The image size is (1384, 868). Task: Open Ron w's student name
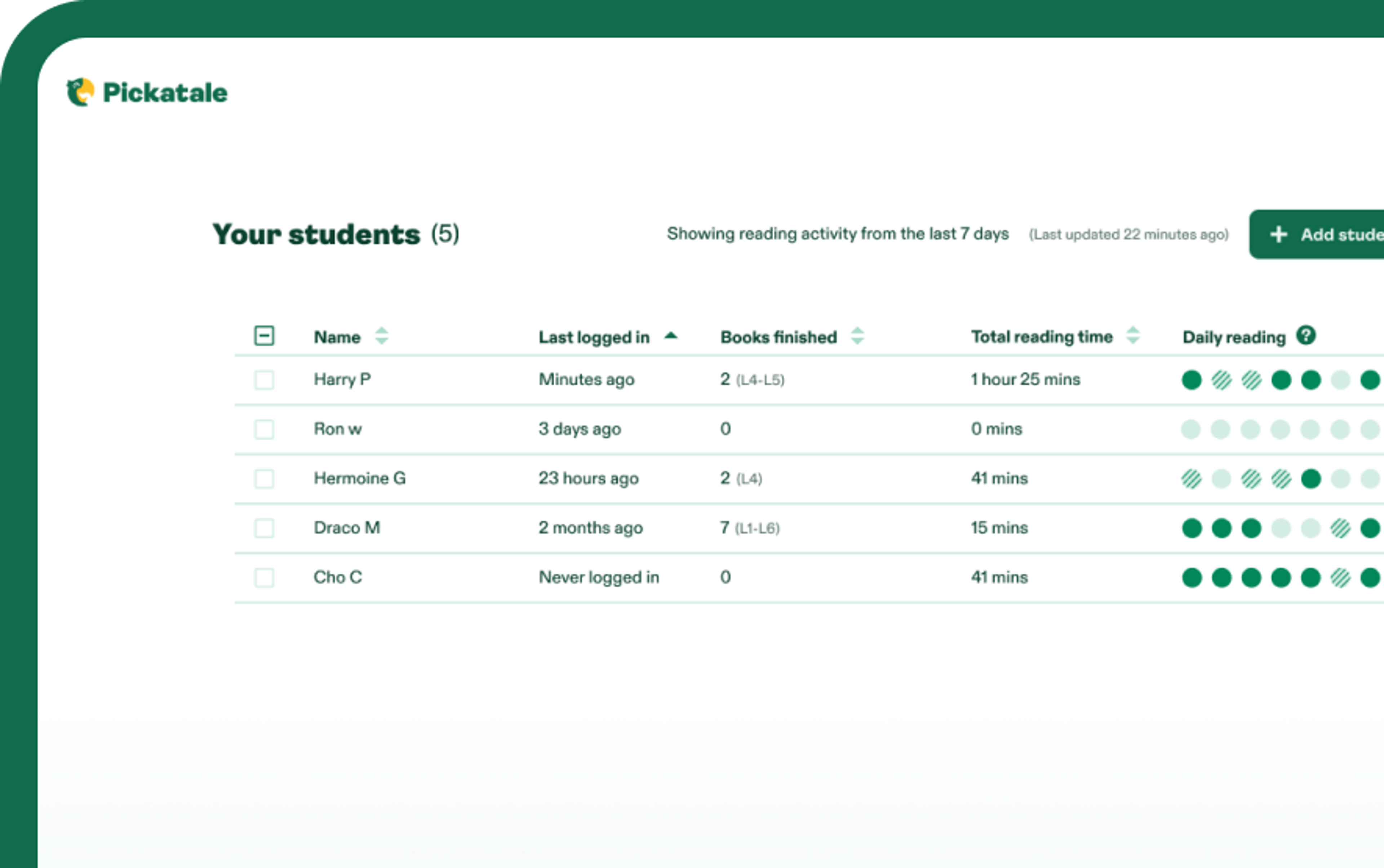coord(338,429)
